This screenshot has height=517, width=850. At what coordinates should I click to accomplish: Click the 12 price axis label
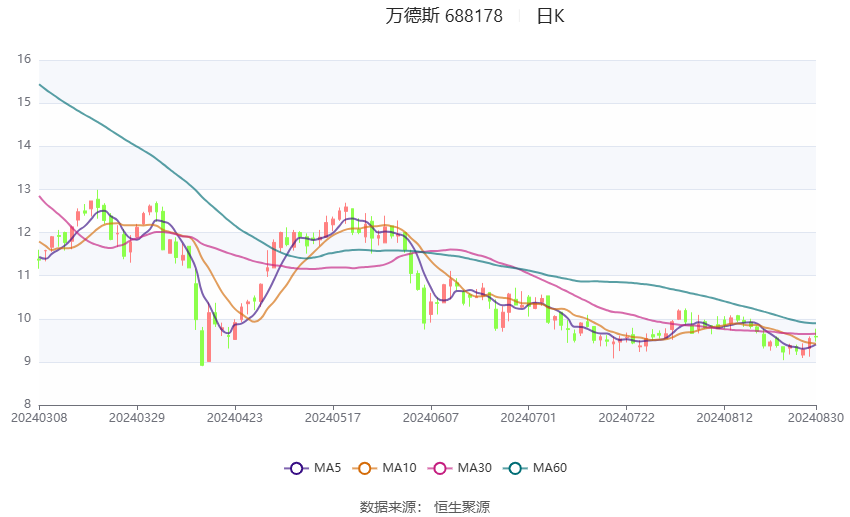[24, 232]
